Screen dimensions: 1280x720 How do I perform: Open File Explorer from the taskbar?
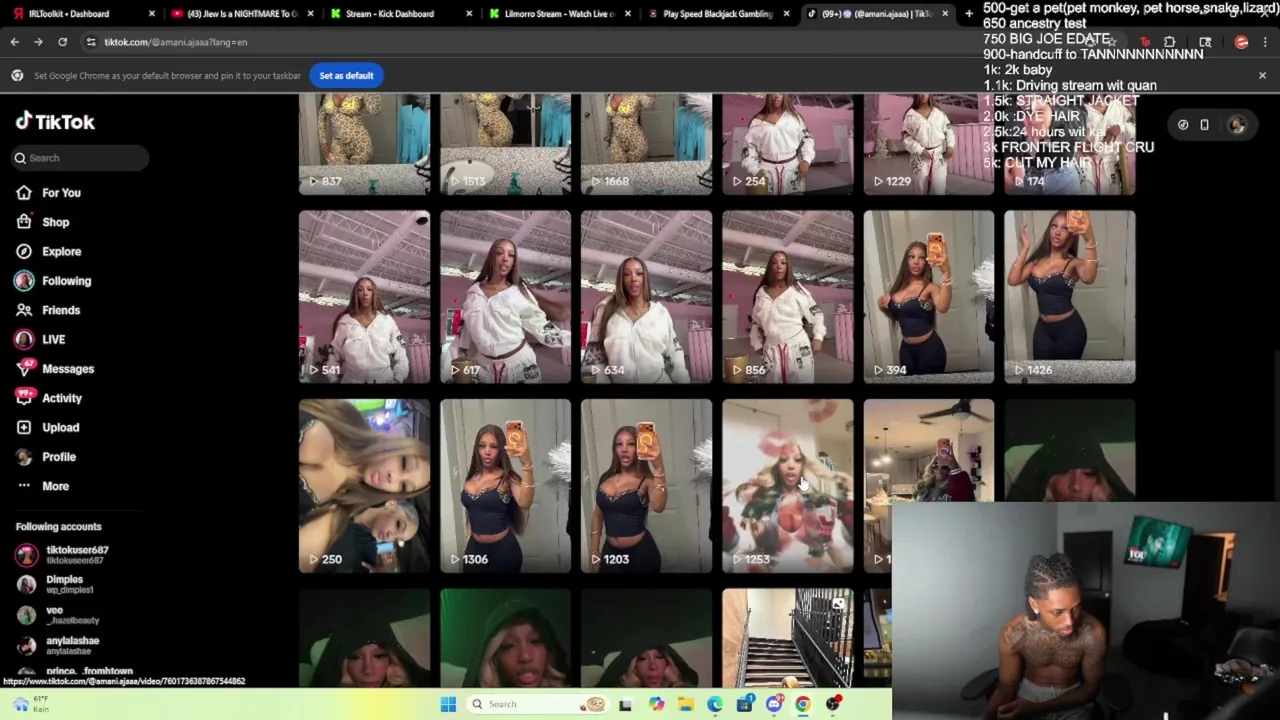click(686, 704)
